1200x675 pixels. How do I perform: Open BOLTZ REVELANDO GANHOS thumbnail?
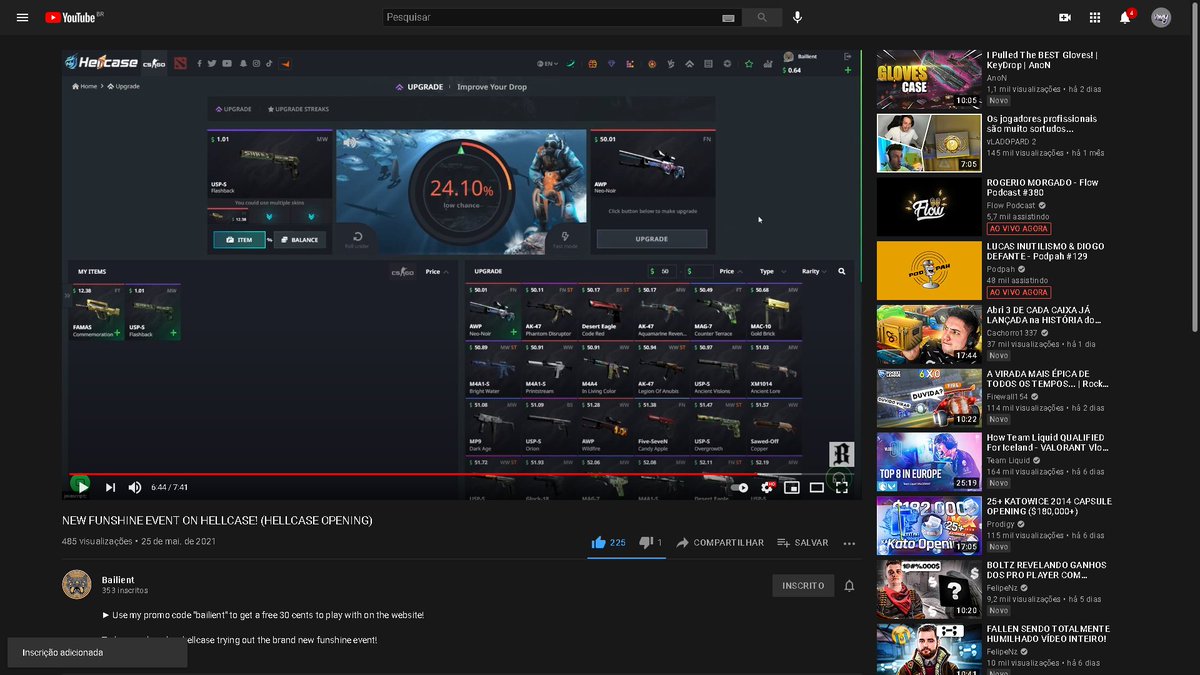929,590
